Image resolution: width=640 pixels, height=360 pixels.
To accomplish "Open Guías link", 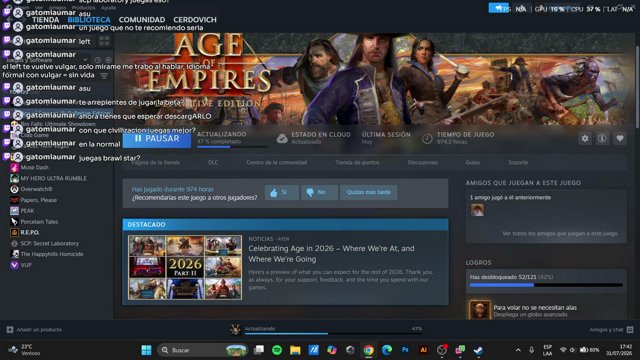I will [473, 162].
